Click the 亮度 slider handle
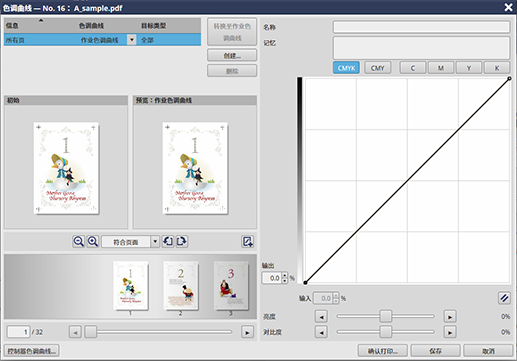Image resolution: width=517 pixels, height=361 pixels. pyautogui.click(x=386, y=316)
